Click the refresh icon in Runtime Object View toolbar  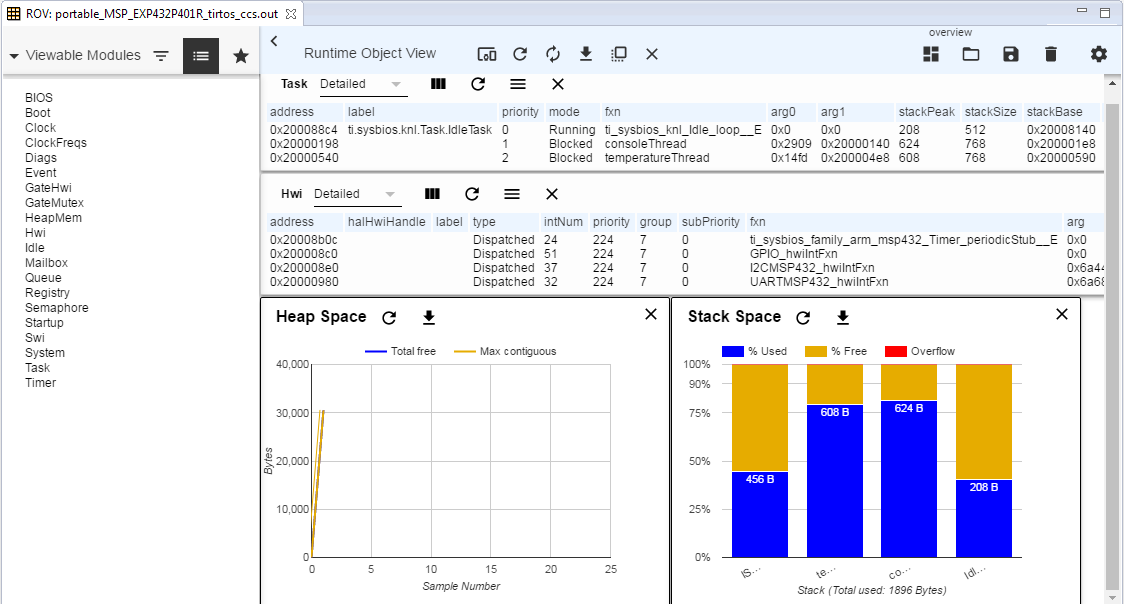pyautogui.click(x=520, y=54)
